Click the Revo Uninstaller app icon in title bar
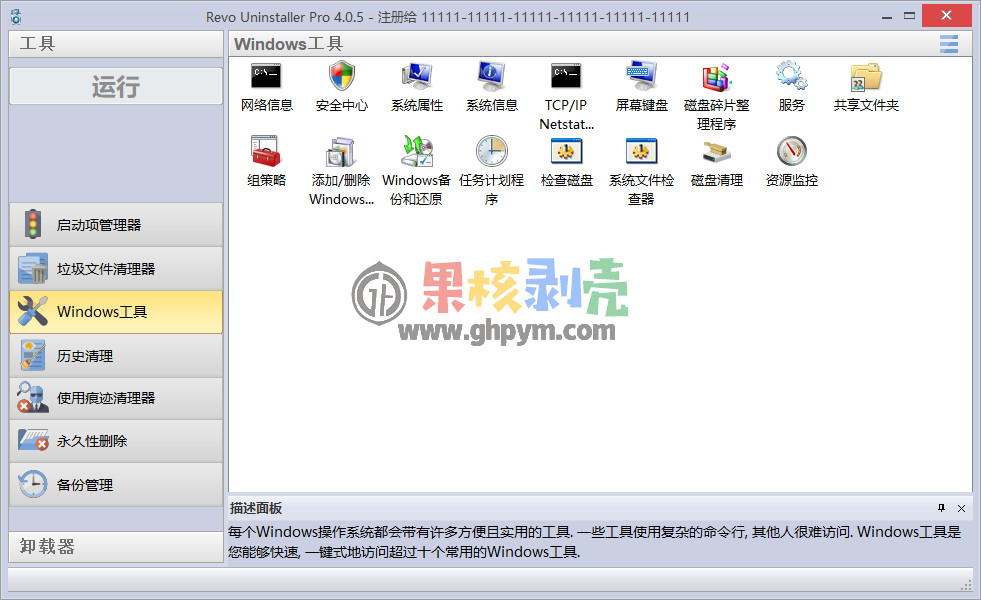The image size is (981, 600). coord(16,17)
